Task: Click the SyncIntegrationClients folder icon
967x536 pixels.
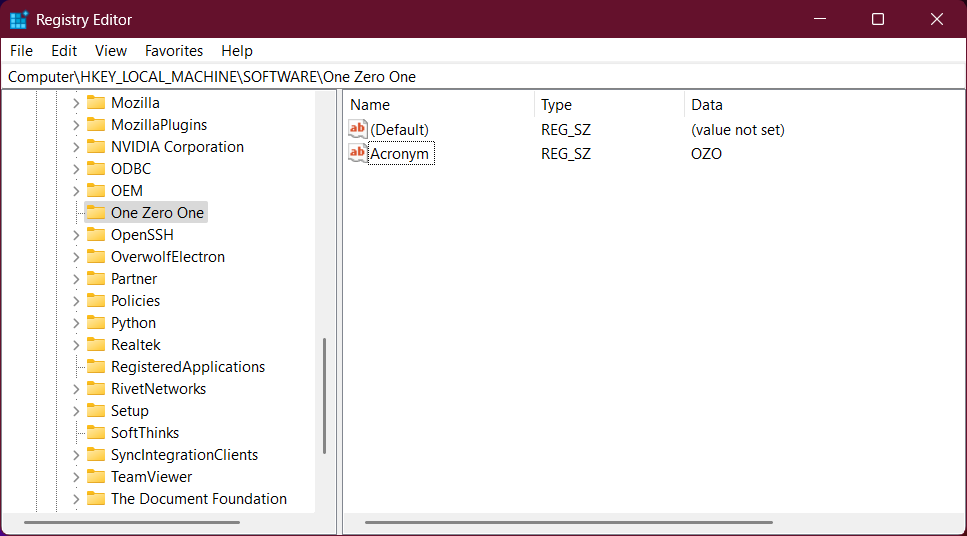Action: [x=96, y=455]
